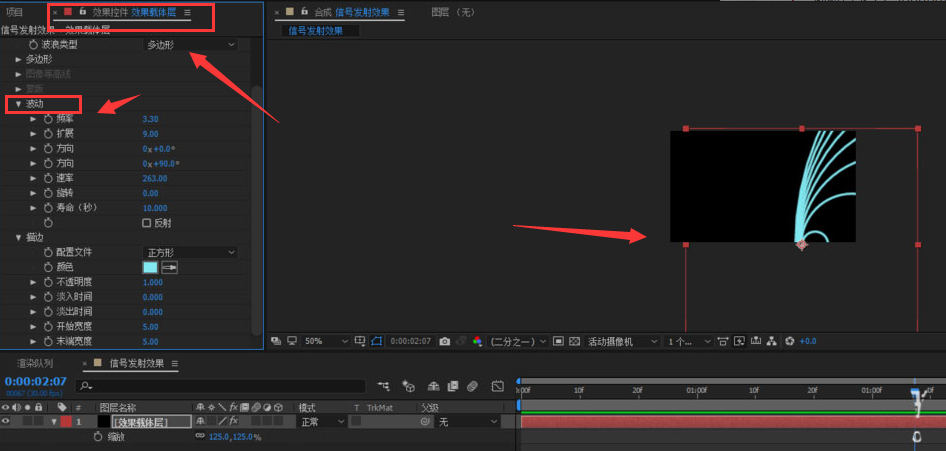The height and width of the screenshot is (451, 946).
Task: Click the show channel RGB icon
Action: pyautogui.click(x=477, y=341)
